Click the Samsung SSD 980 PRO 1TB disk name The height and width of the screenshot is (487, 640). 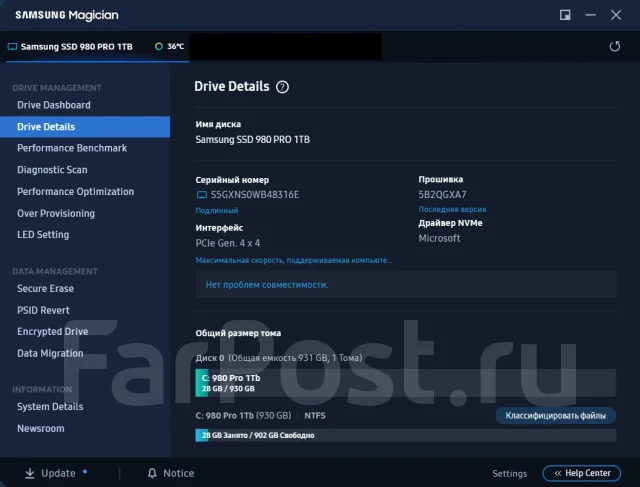click(x=253, y=140)
